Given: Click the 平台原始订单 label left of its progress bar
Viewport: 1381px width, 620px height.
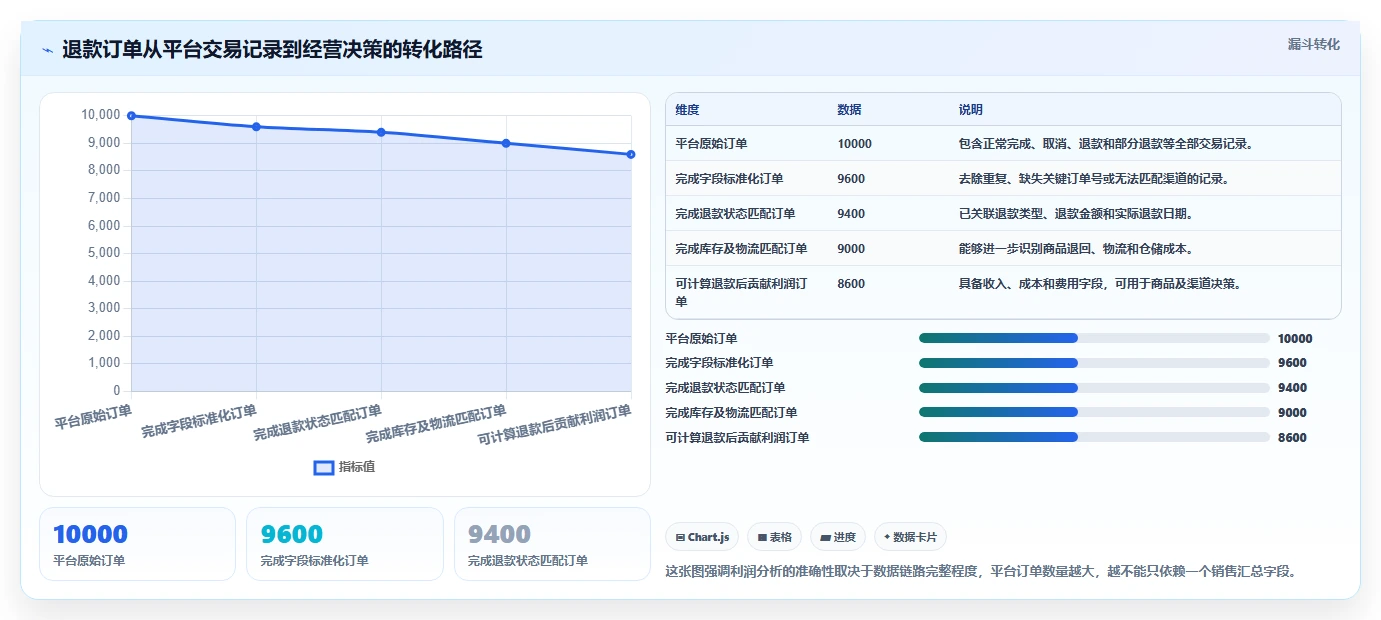Looking at the screenshot, I should (701, 339).
